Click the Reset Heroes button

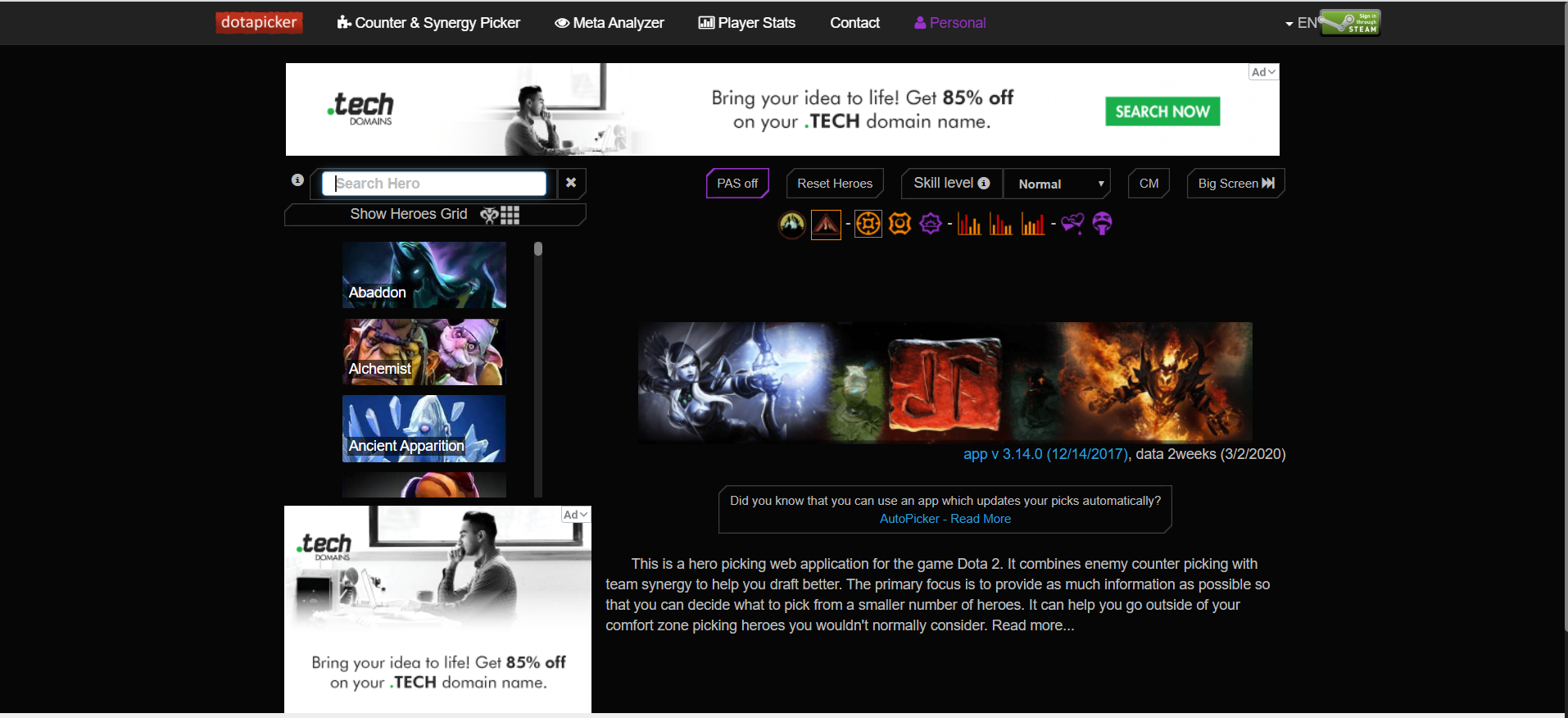[835, 184]
